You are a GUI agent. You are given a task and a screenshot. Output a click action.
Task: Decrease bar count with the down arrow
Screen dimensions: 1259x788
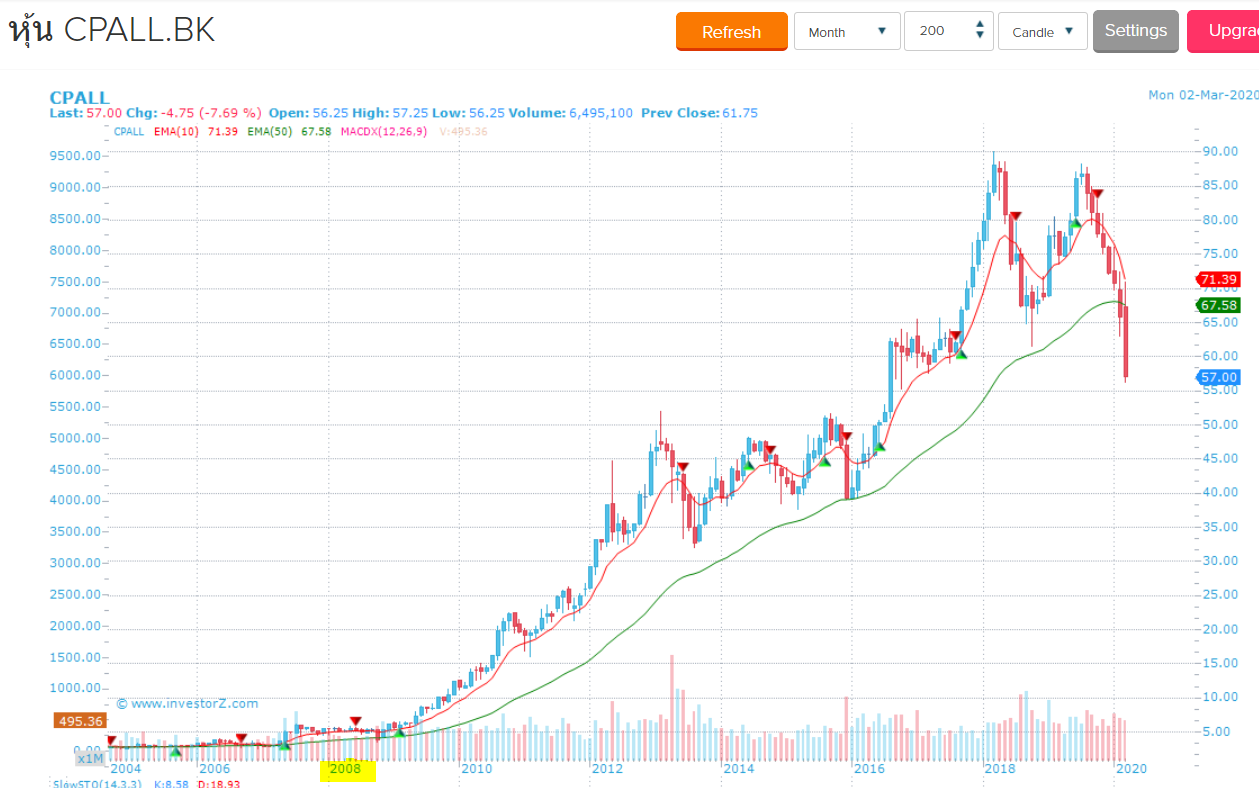(980, 38)
